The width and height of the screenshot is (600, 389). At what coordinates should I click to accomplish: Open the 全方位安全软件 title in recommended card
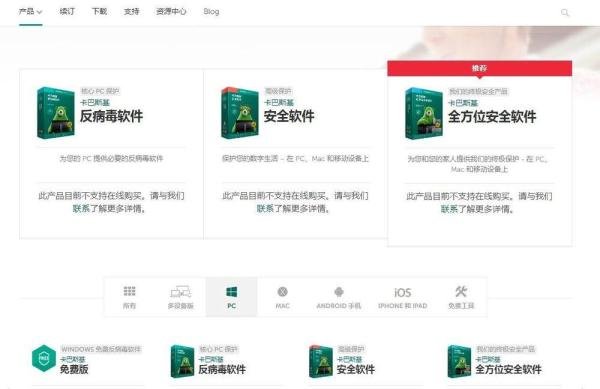pyautogui.click(x=492, y=117)
